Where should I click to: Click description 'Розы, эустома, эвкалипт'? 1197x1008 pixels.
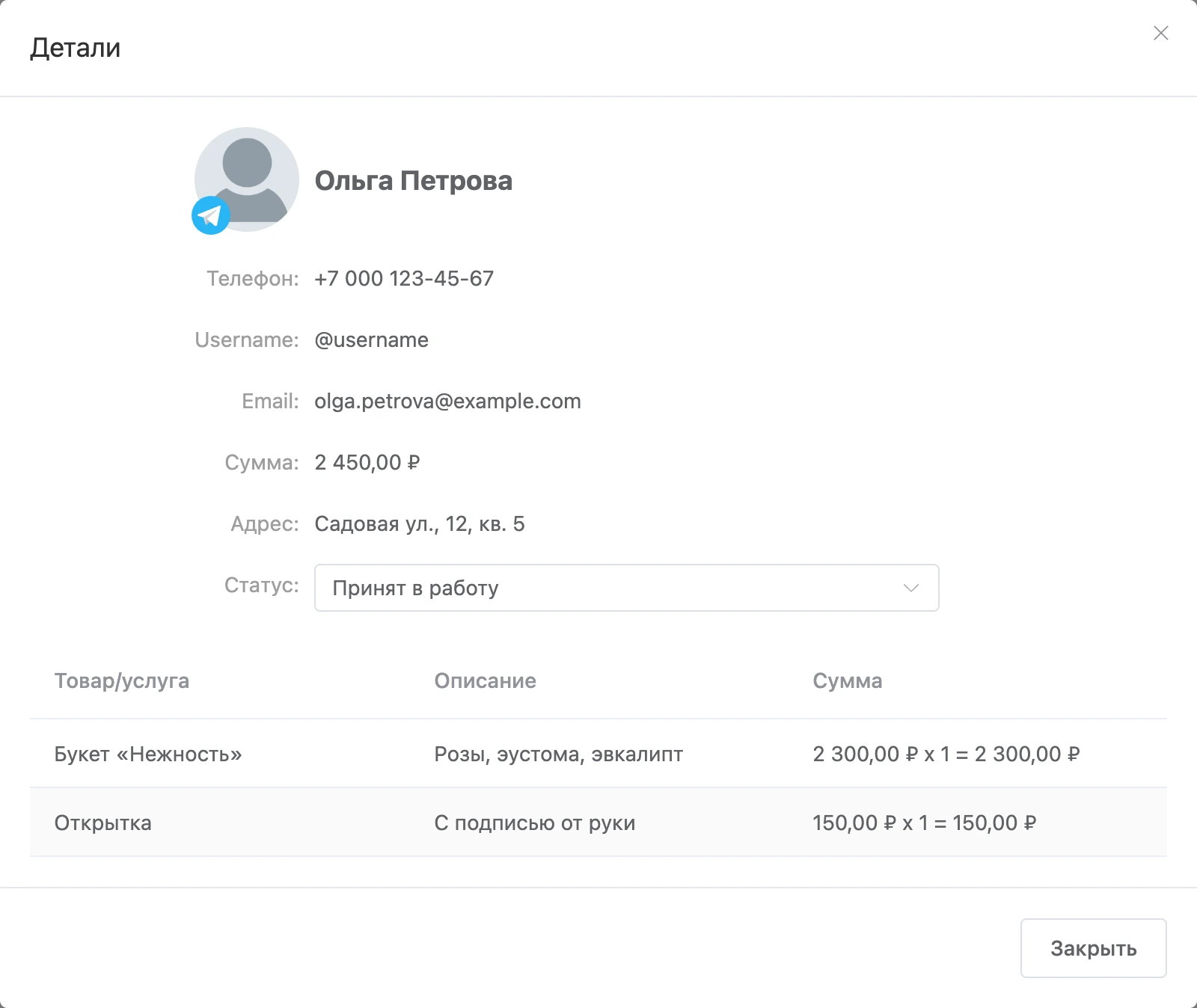click(x=558, y=754)
